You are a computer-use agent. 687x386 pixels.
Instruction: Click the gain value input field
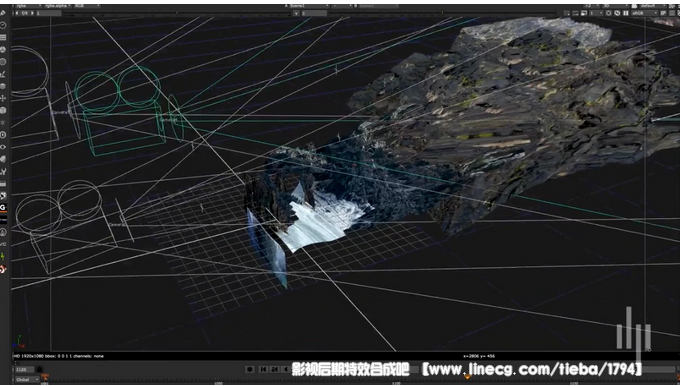click(48, 14)
